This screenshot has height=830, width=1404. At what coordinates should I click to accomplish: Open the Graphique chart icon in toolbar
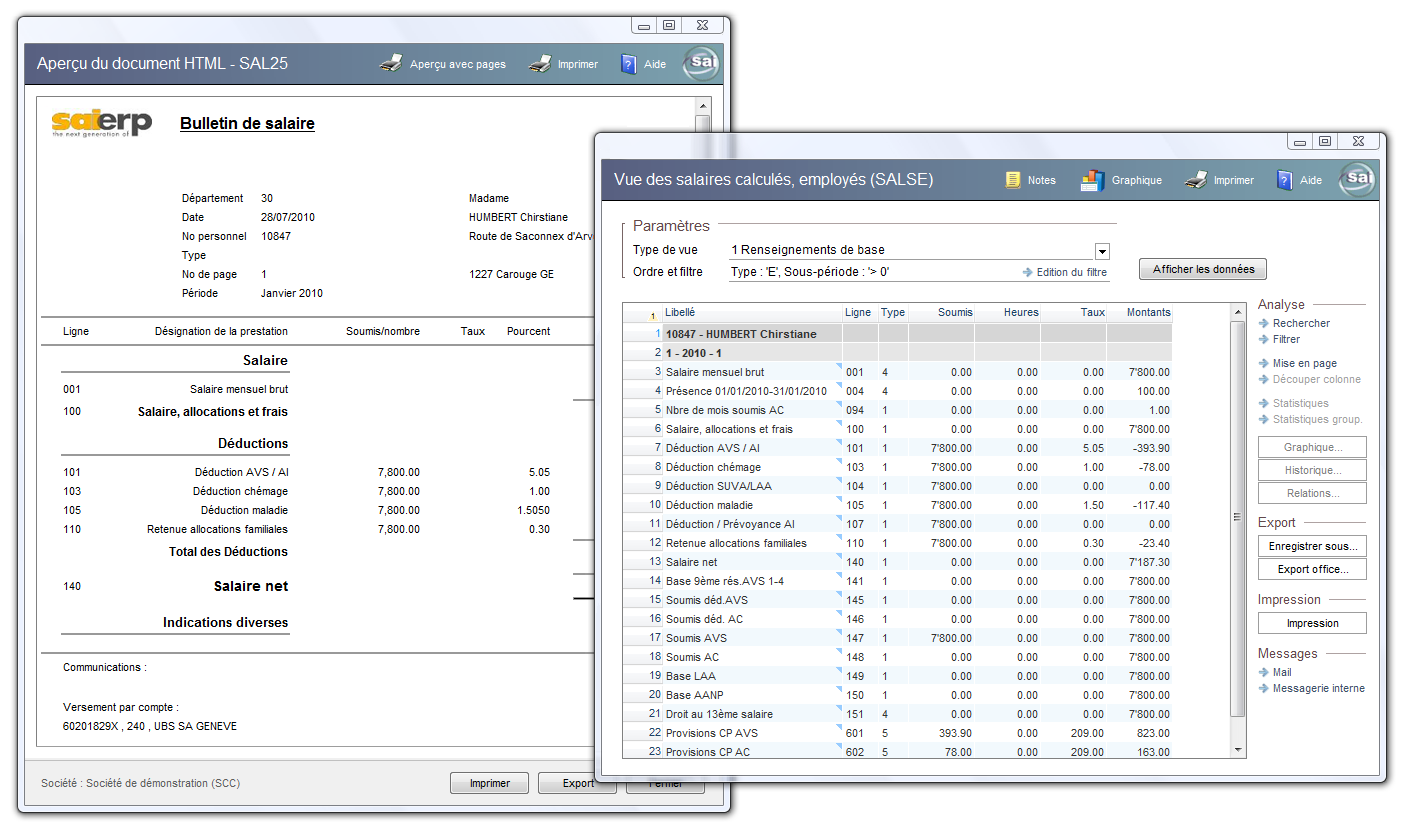coord(1092,180)
